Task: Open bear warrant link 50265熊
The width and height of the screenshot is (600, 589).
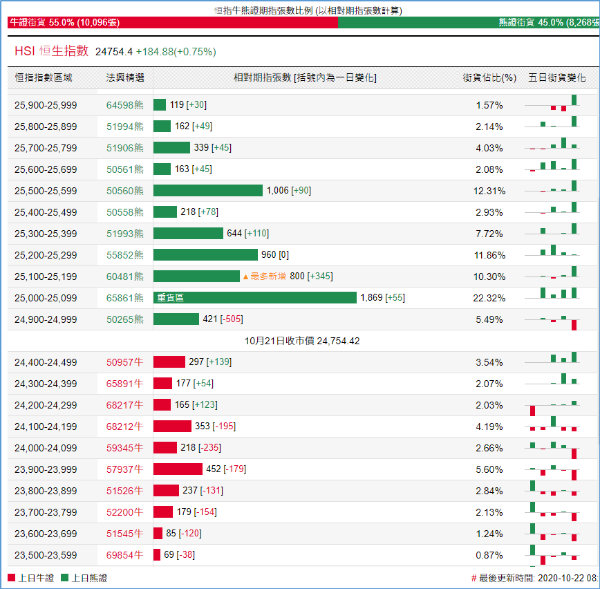Action: coord(125,320)
